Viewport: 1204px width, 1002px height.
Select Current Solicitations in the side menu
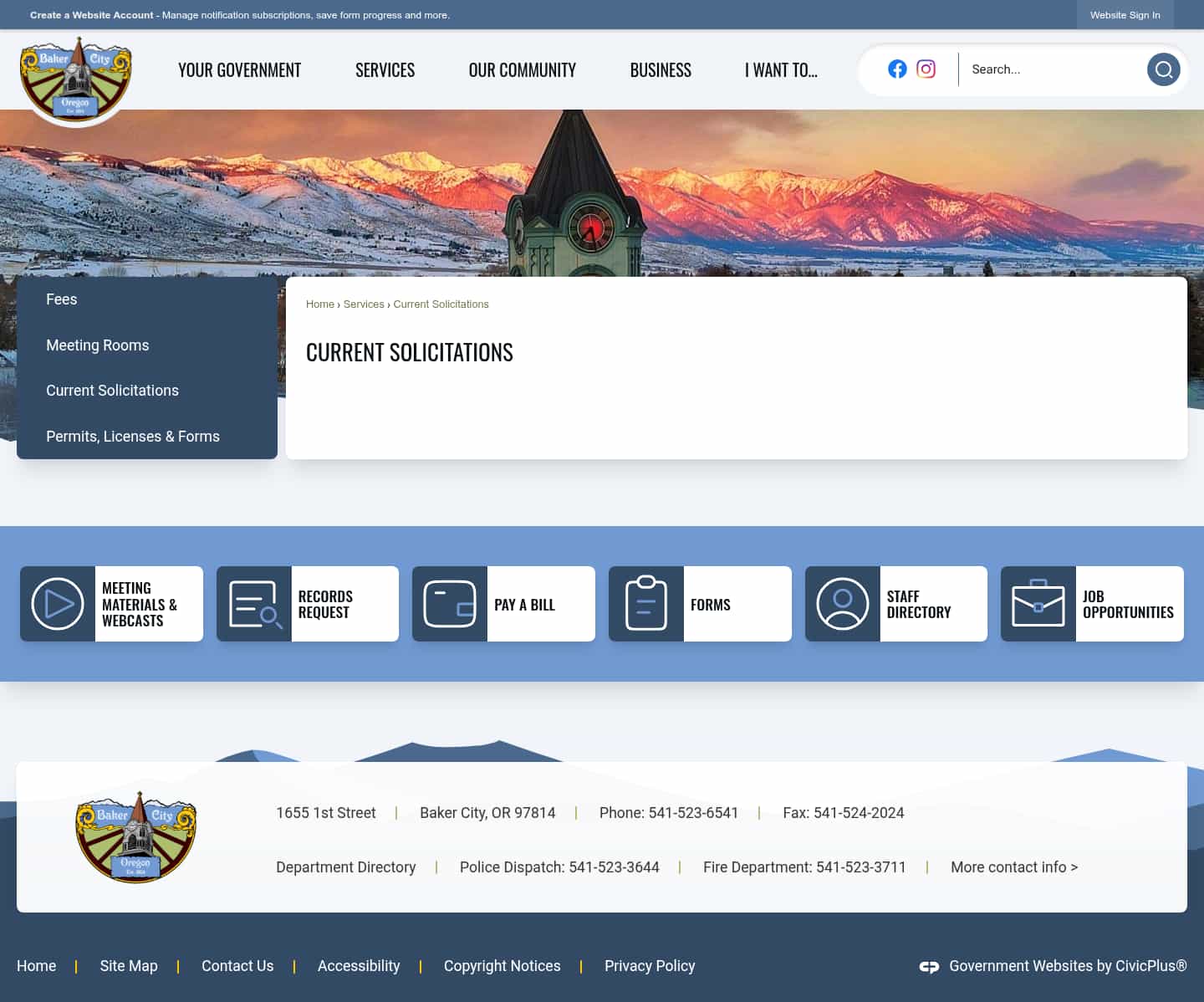click(147, 391)
